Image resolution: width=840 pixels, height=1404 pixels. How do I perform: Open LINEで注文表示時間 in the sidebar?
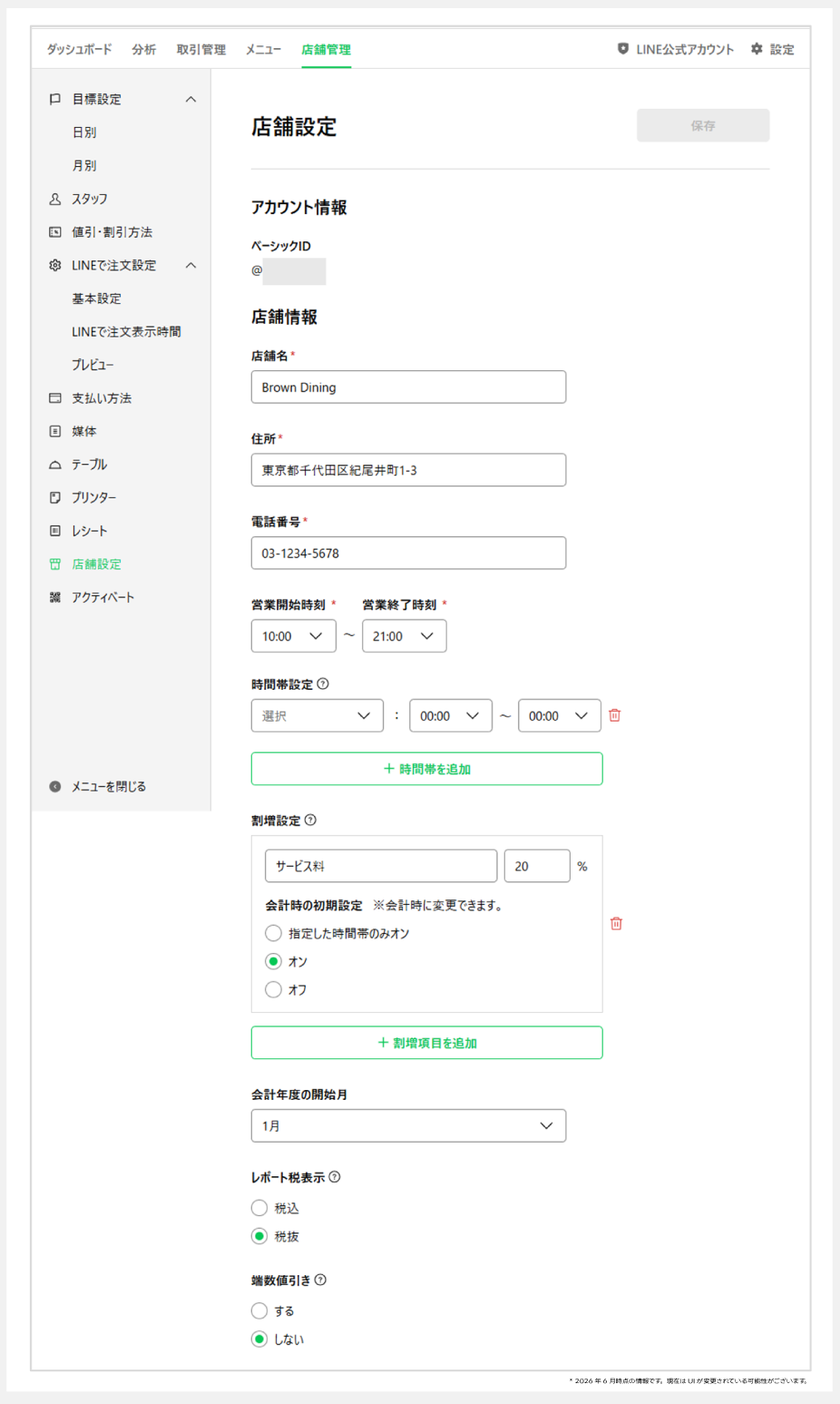[x=126, y=331]
